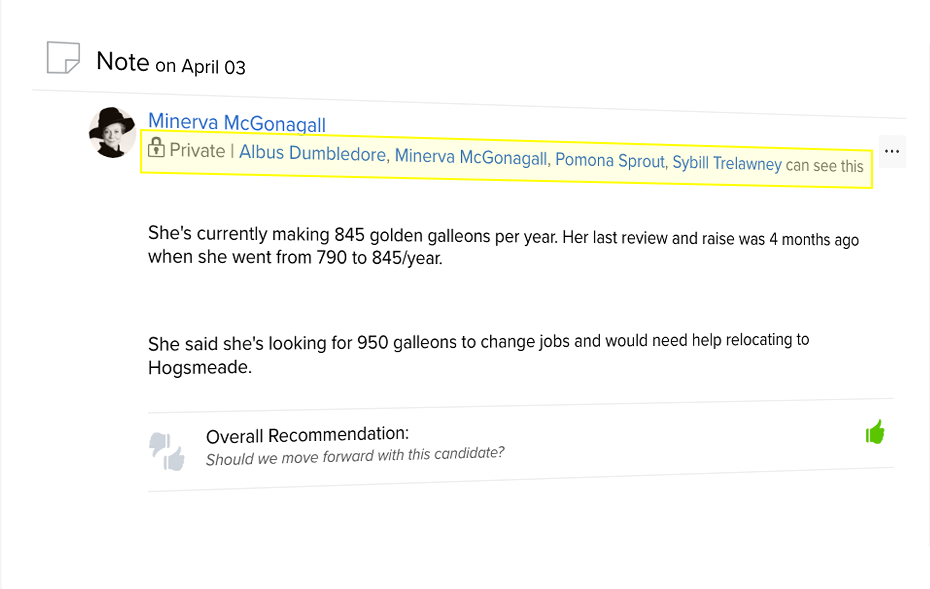Click Minerva McGonagall's avatar photo
The height and width of the screenshot is (589, 930).
[112, 131]
